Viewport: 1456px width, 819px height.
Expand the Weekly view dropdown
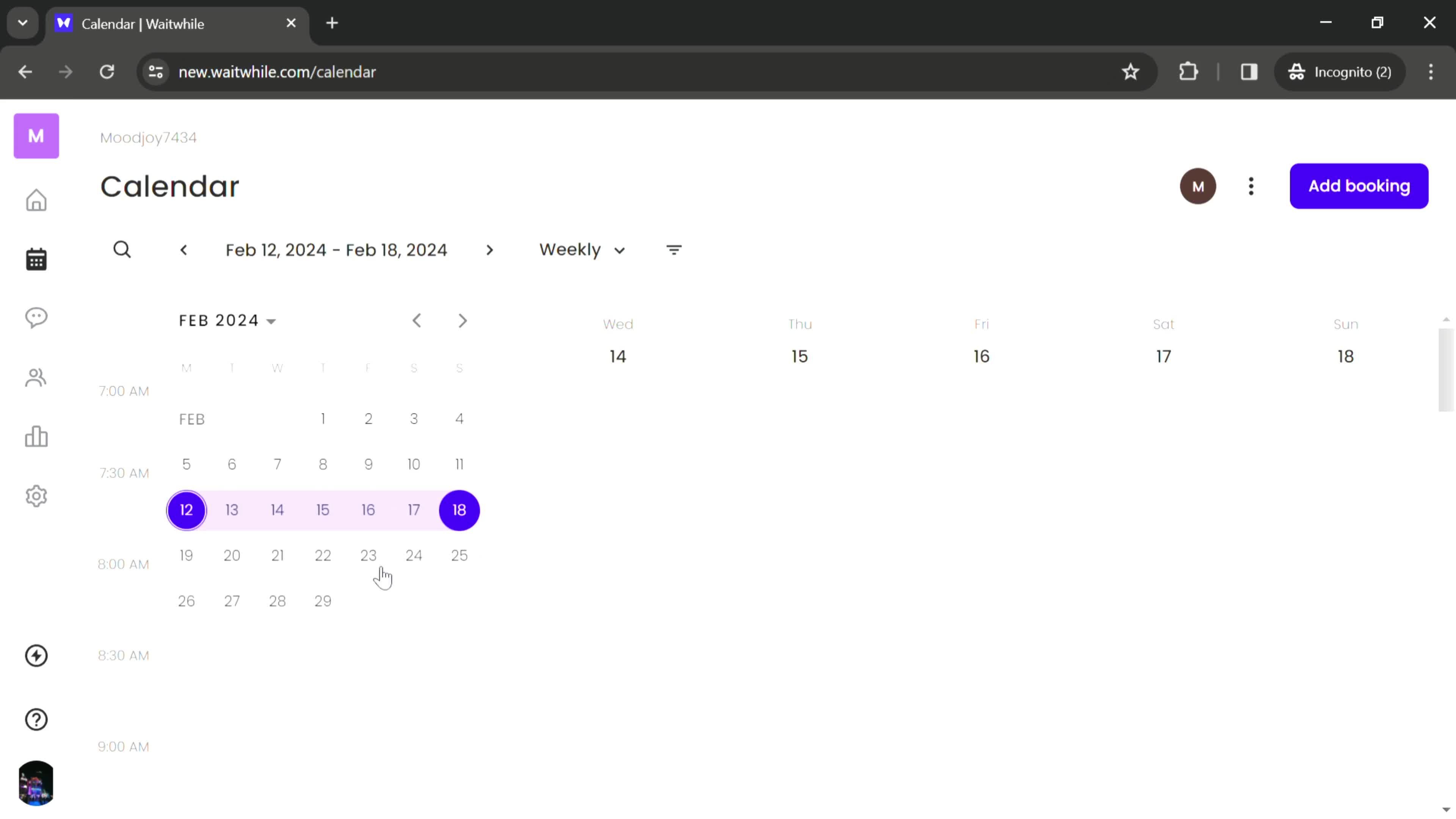(x=582, y=250)
